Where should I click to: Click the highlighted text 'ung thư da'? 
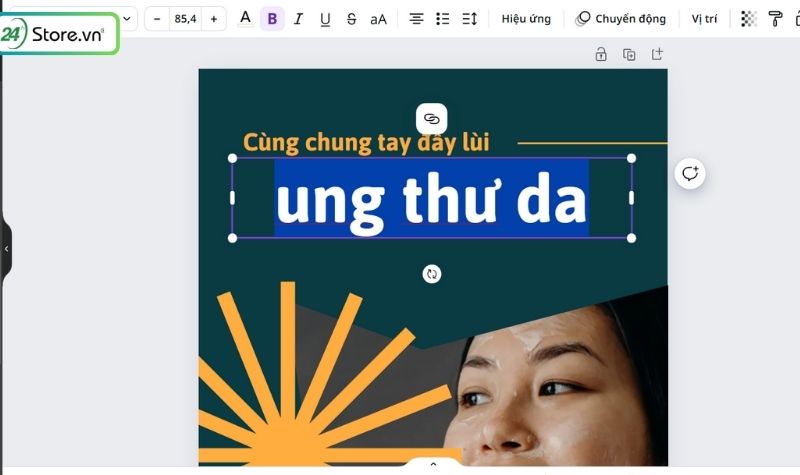(432, 199)
